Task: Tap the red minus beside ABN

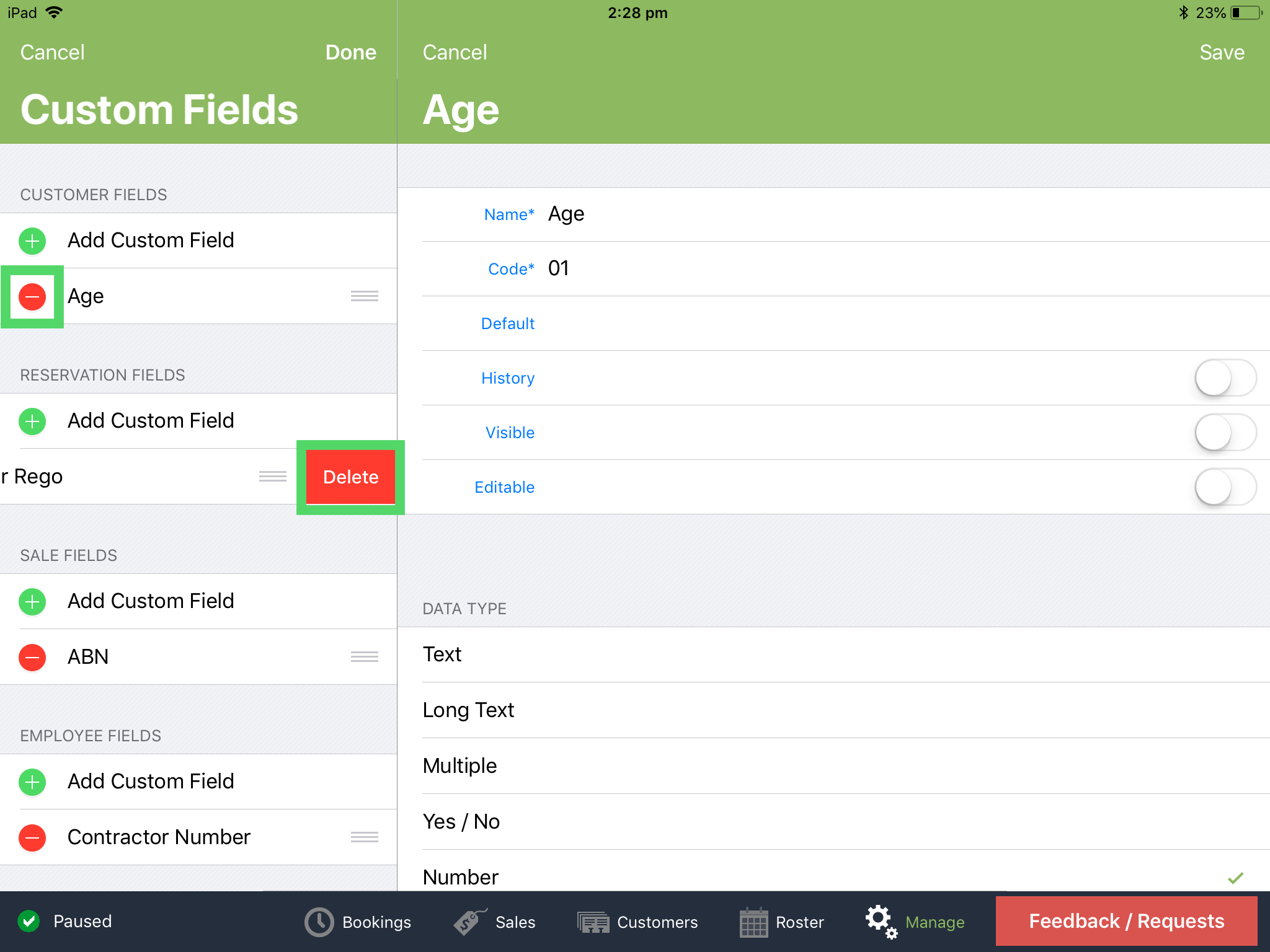Action: [32, 657]
